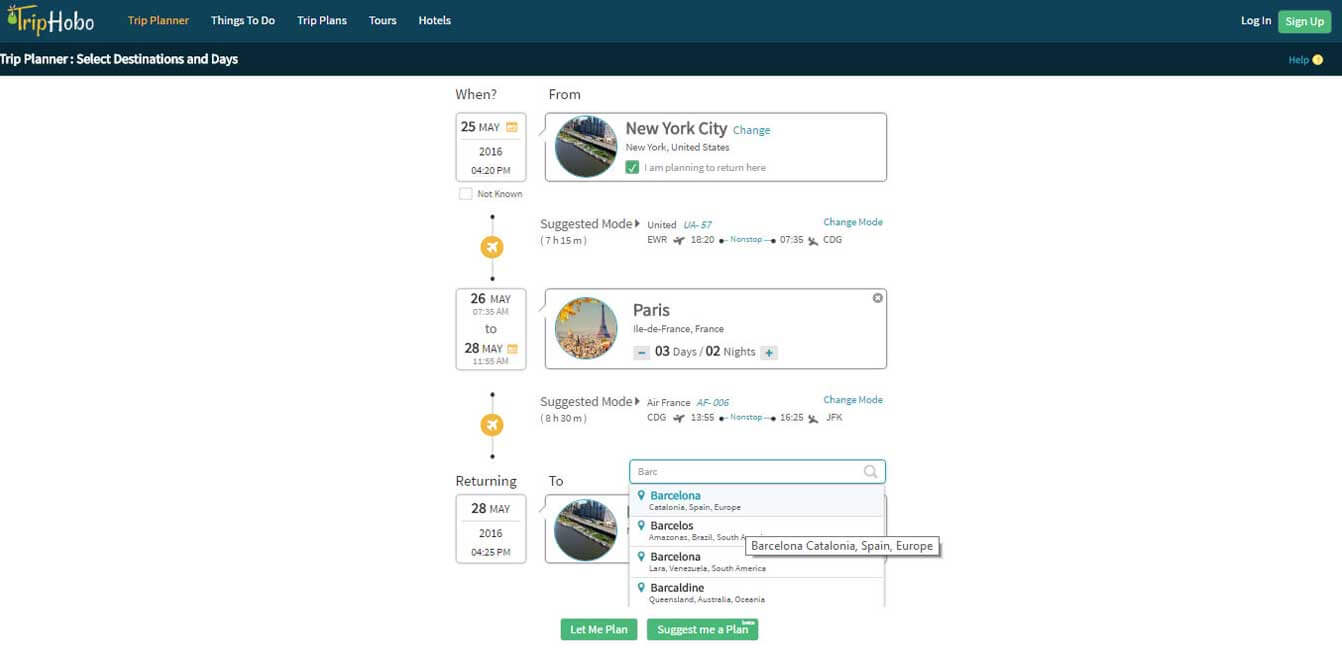Expand second Suggested Mode arrow (8 h 30 m)
This screenshot has height=664, width=1342.
(x=637, y=401)
